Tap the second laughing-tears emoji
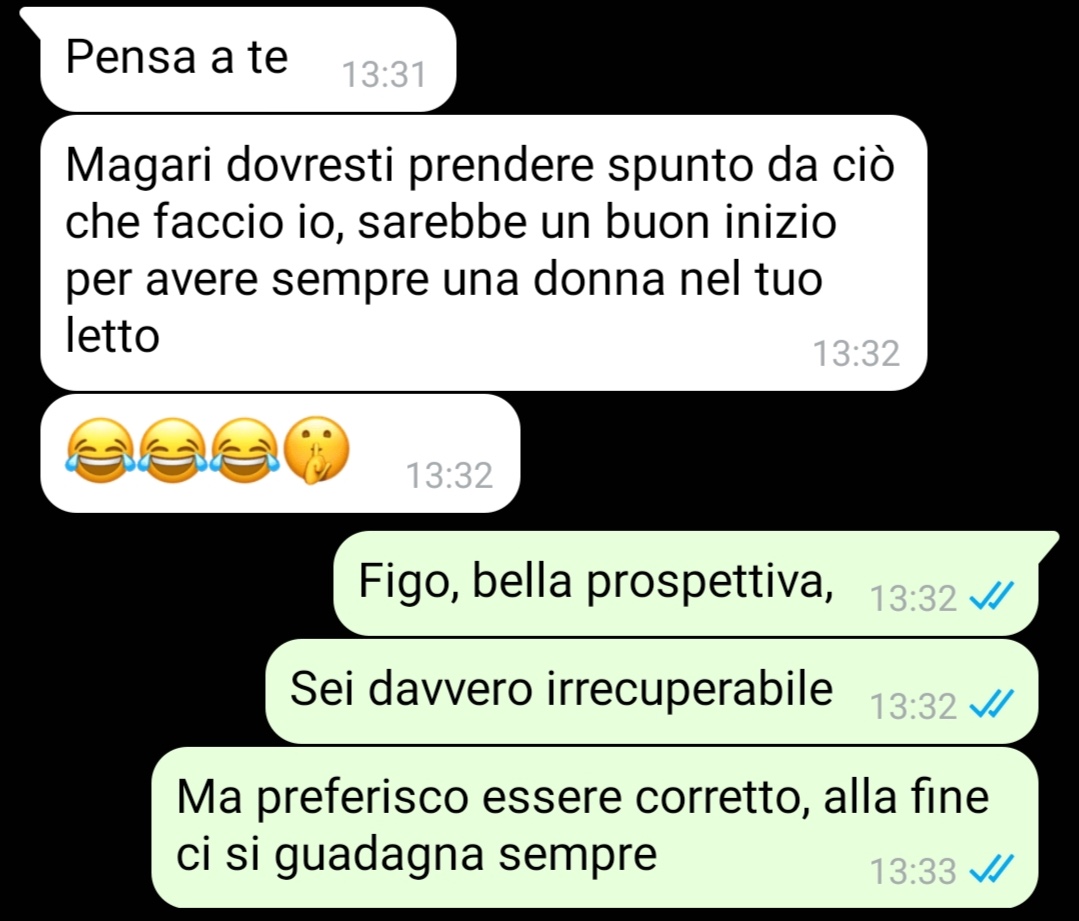This screenshot has height=921, width=1079. (172, 451)
